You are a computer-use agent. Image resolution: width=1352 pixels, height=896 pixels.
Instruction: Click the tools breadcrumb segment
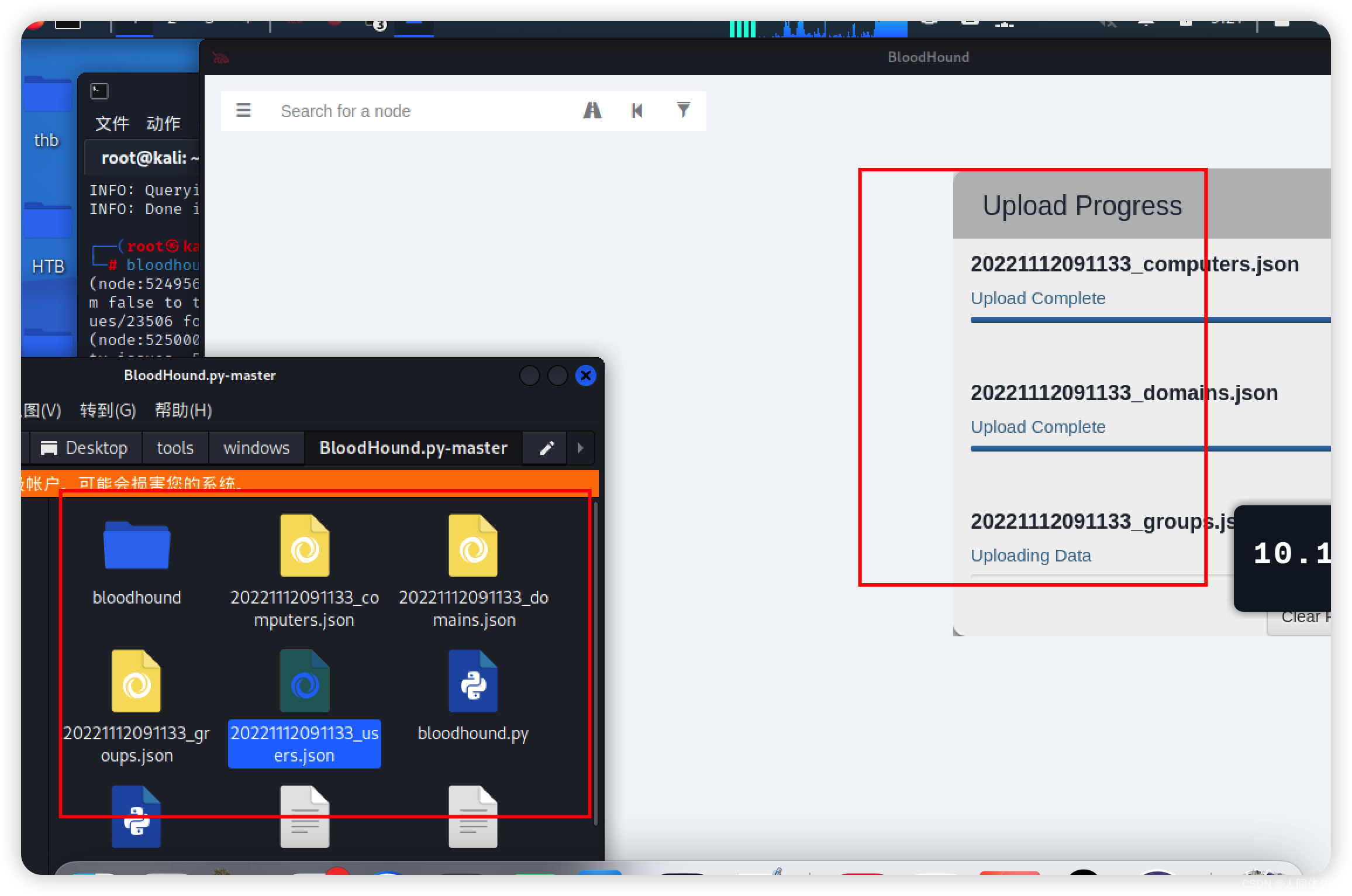point(175,448)
